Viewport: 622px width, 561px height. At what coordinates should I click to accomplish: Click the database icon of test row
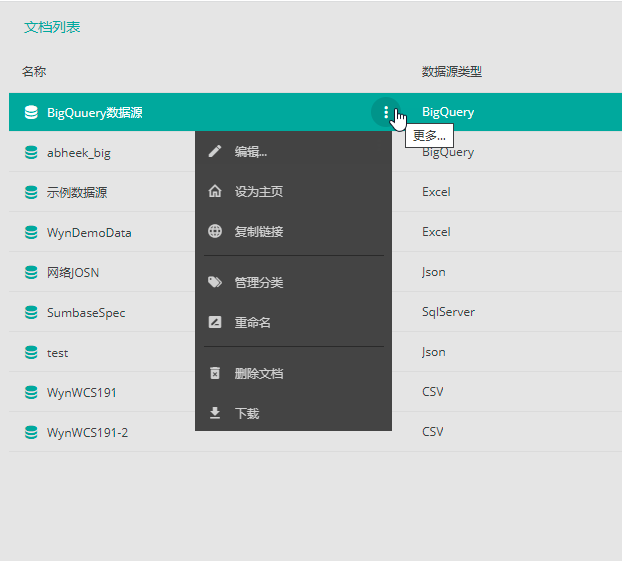pos(31,353)
